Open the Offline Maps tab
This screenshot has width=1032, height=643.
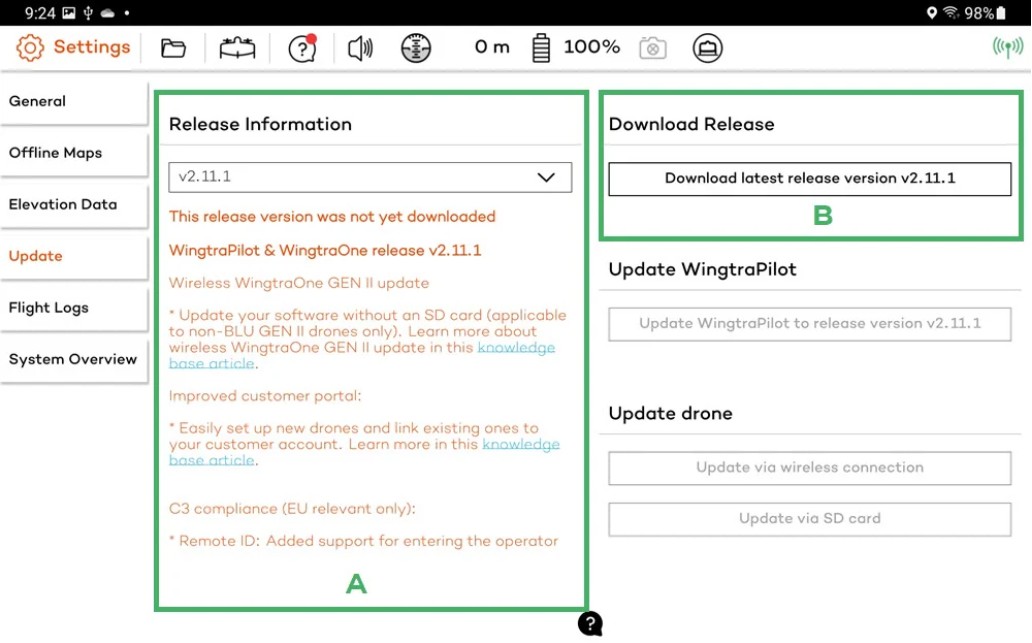pos(74,153)
